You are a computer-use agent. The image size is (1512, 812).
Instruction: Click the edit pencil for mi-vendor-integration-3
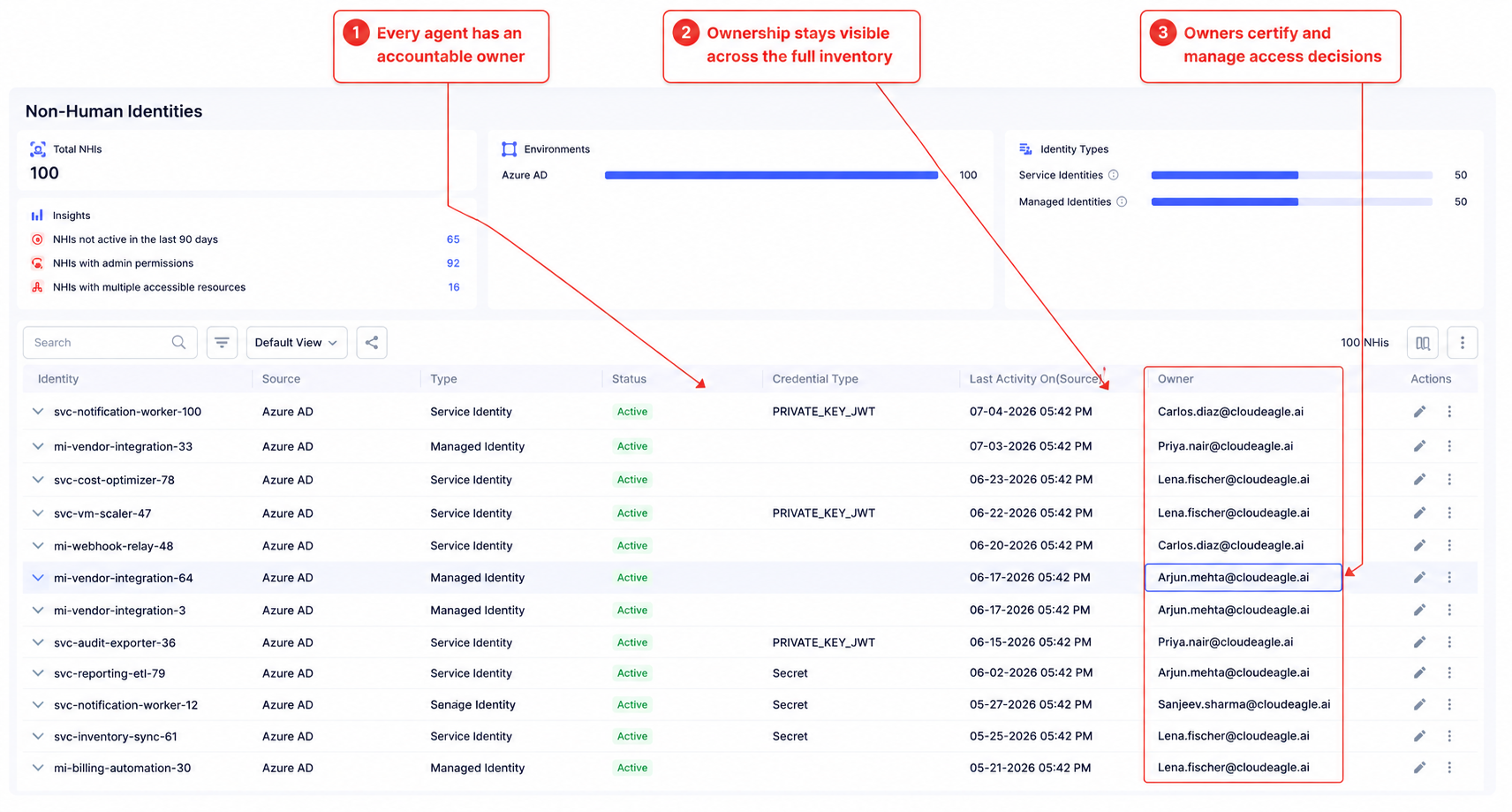1419,611
